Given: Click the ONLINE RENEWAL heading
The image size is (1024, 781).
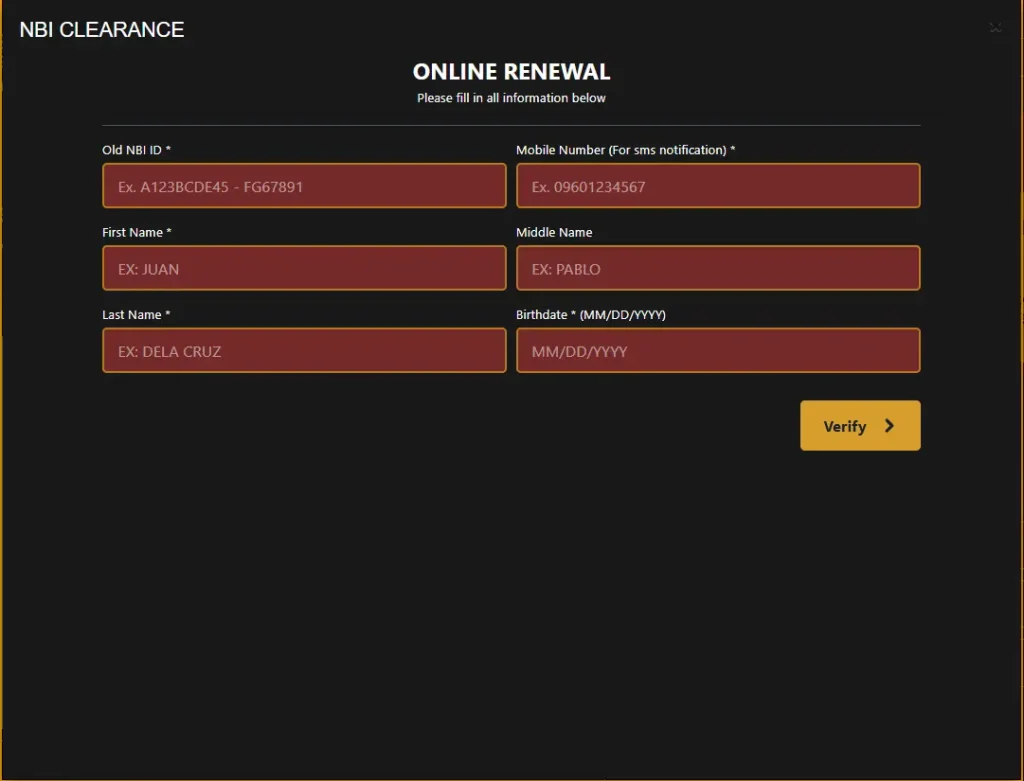Looking at the screenshot, I should coord(511,71).
